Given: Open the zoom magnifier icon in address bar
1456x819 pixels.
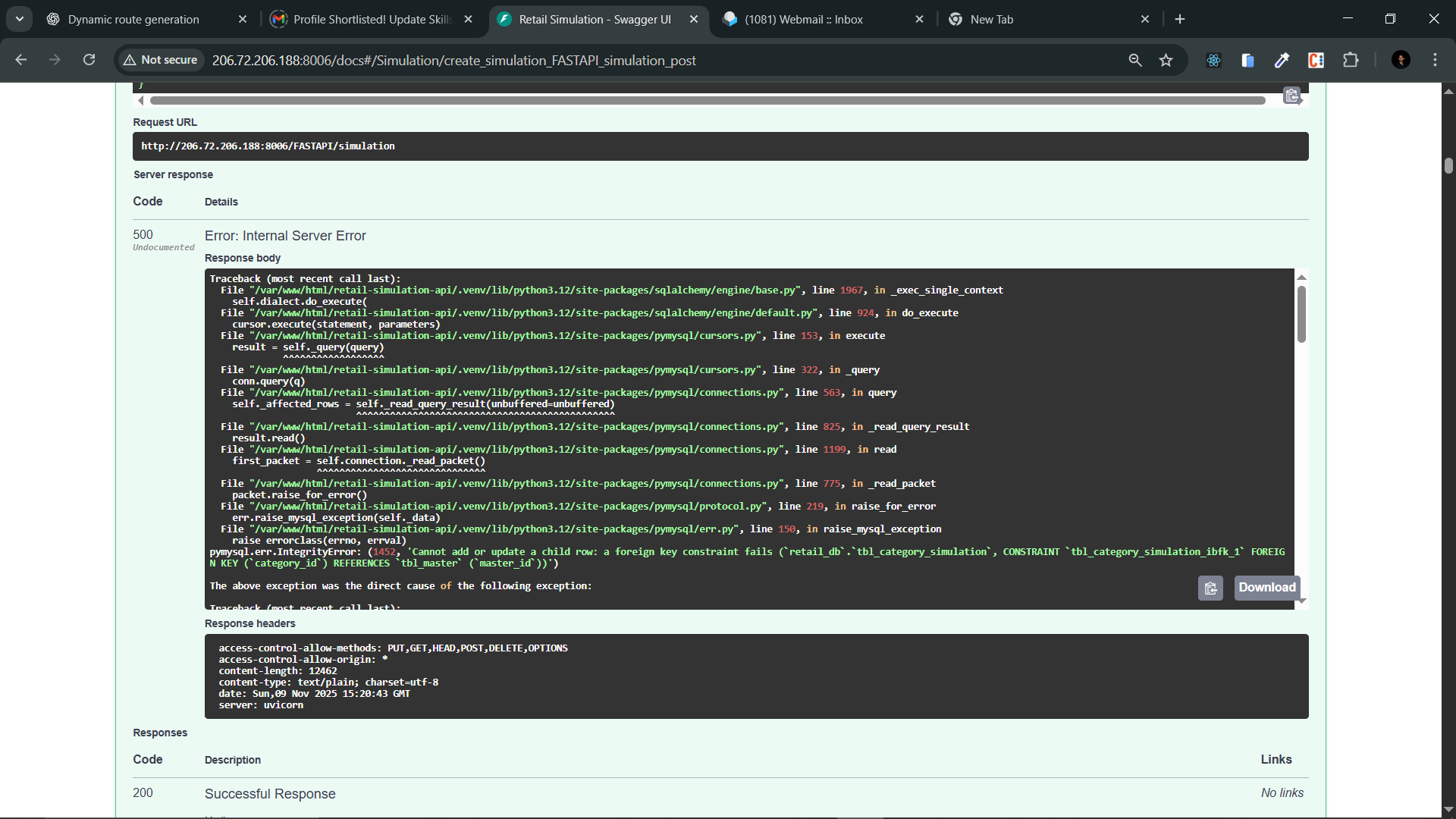Looking at the screenshot, I should pyautogui.click(x=1135, y=60).
